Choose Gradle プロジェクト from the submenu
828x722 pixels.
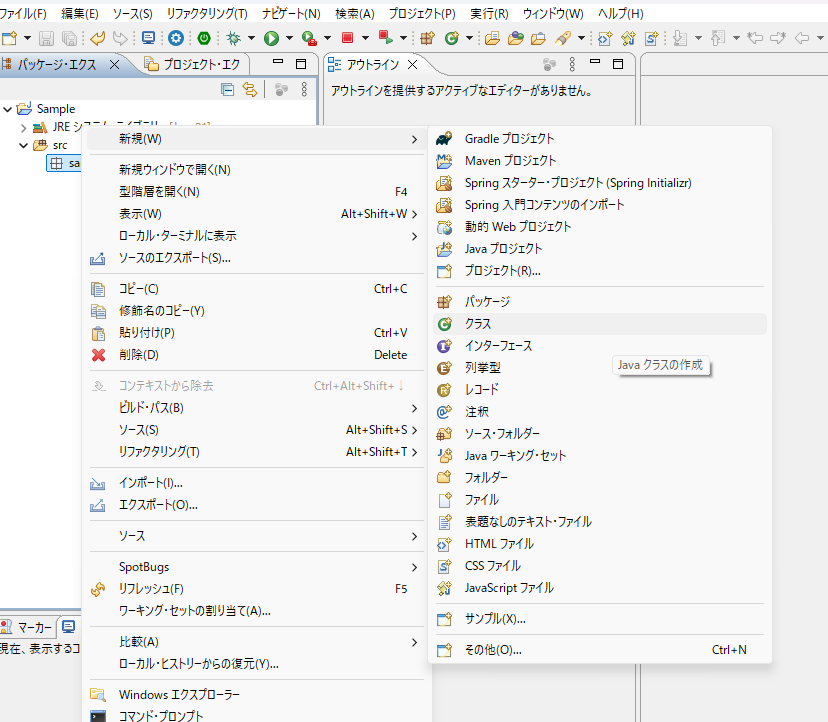pos(509,138)
